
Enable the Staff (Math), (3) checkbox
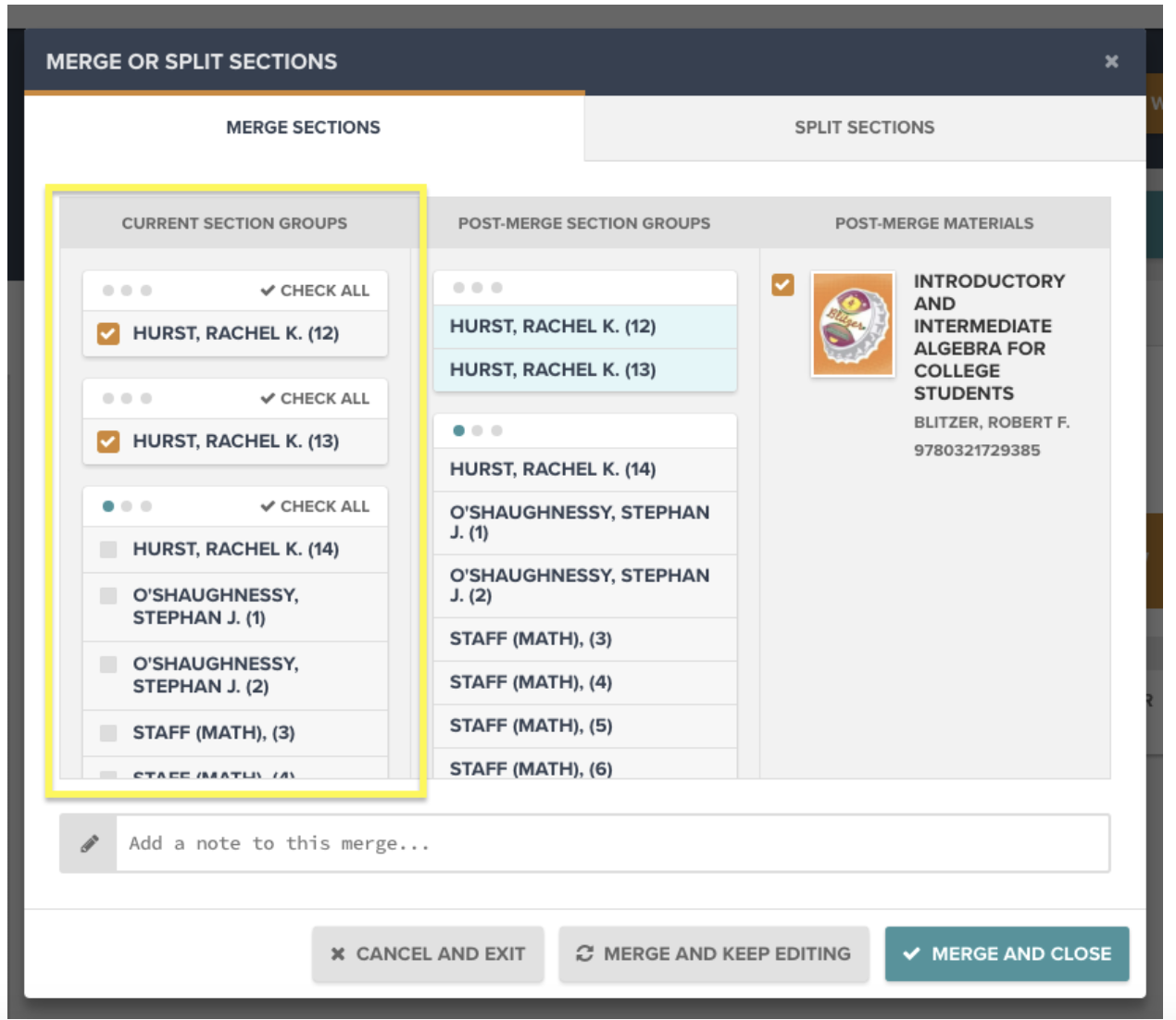(x=108, y=733)
